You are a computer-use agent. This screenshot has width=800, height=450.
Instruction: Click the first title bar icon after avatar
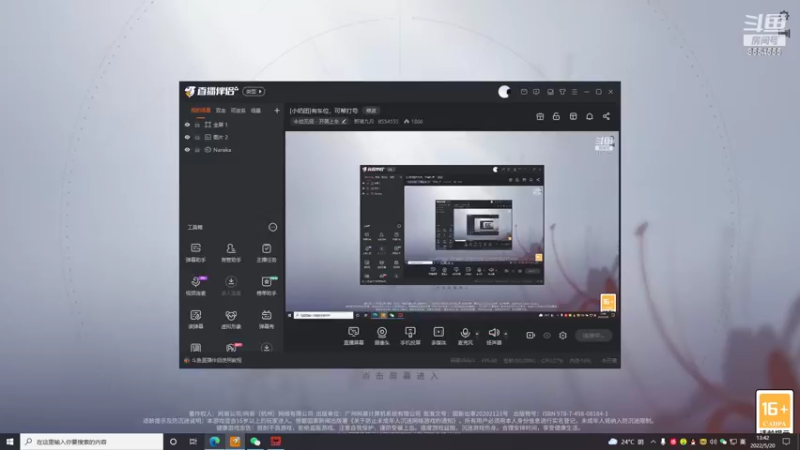click(x=524, y=92)
